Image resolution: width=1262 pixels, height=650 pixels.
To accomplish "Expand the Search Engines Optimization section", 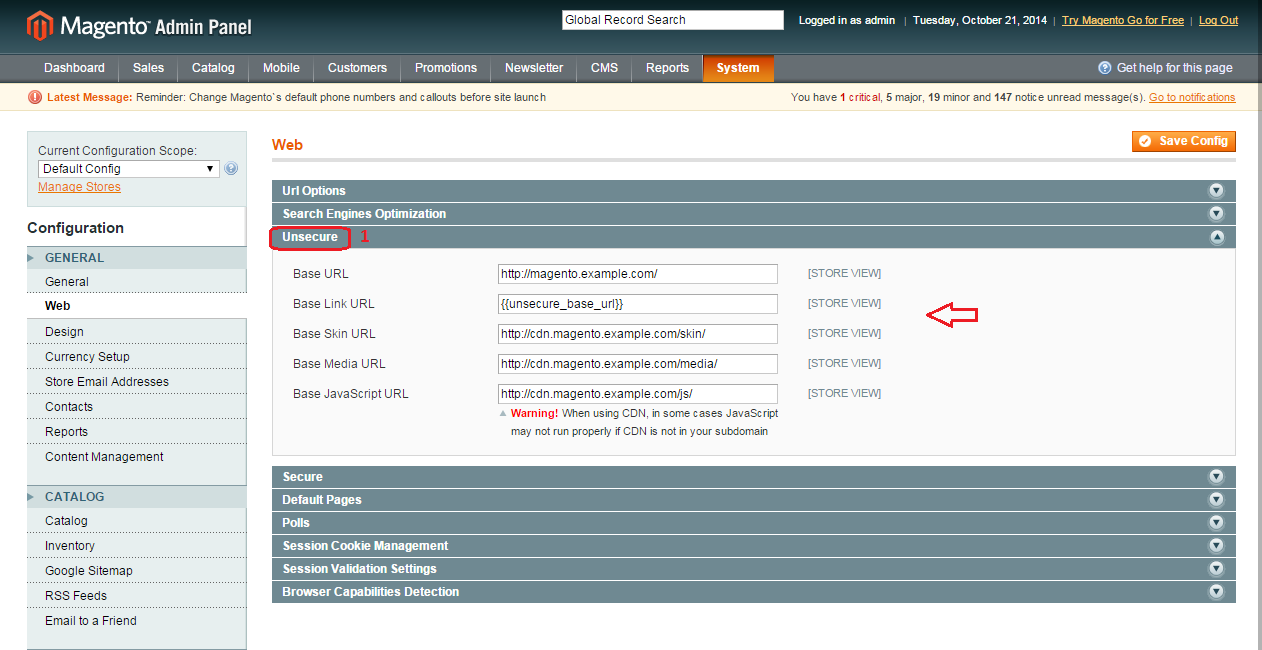I will (753, 214).
